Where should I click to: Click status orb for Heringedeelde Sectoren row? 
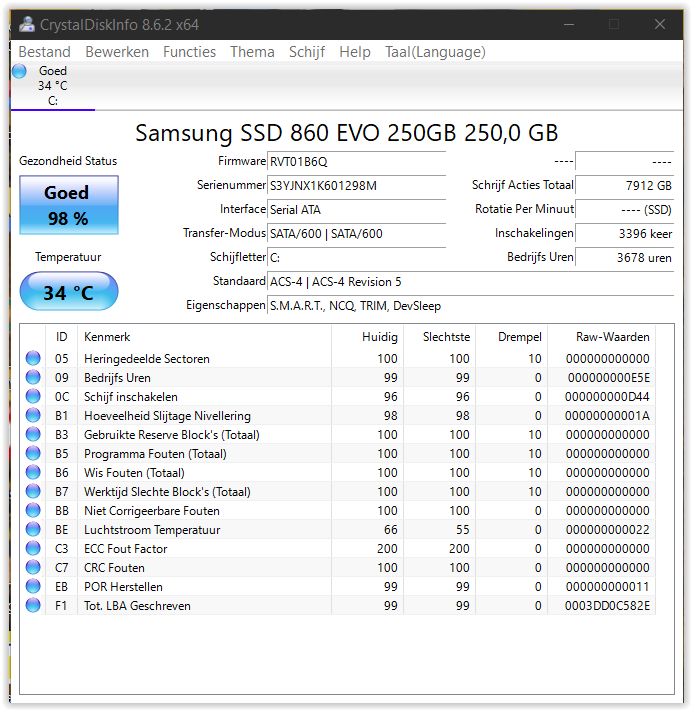click(x=33, y=358)
